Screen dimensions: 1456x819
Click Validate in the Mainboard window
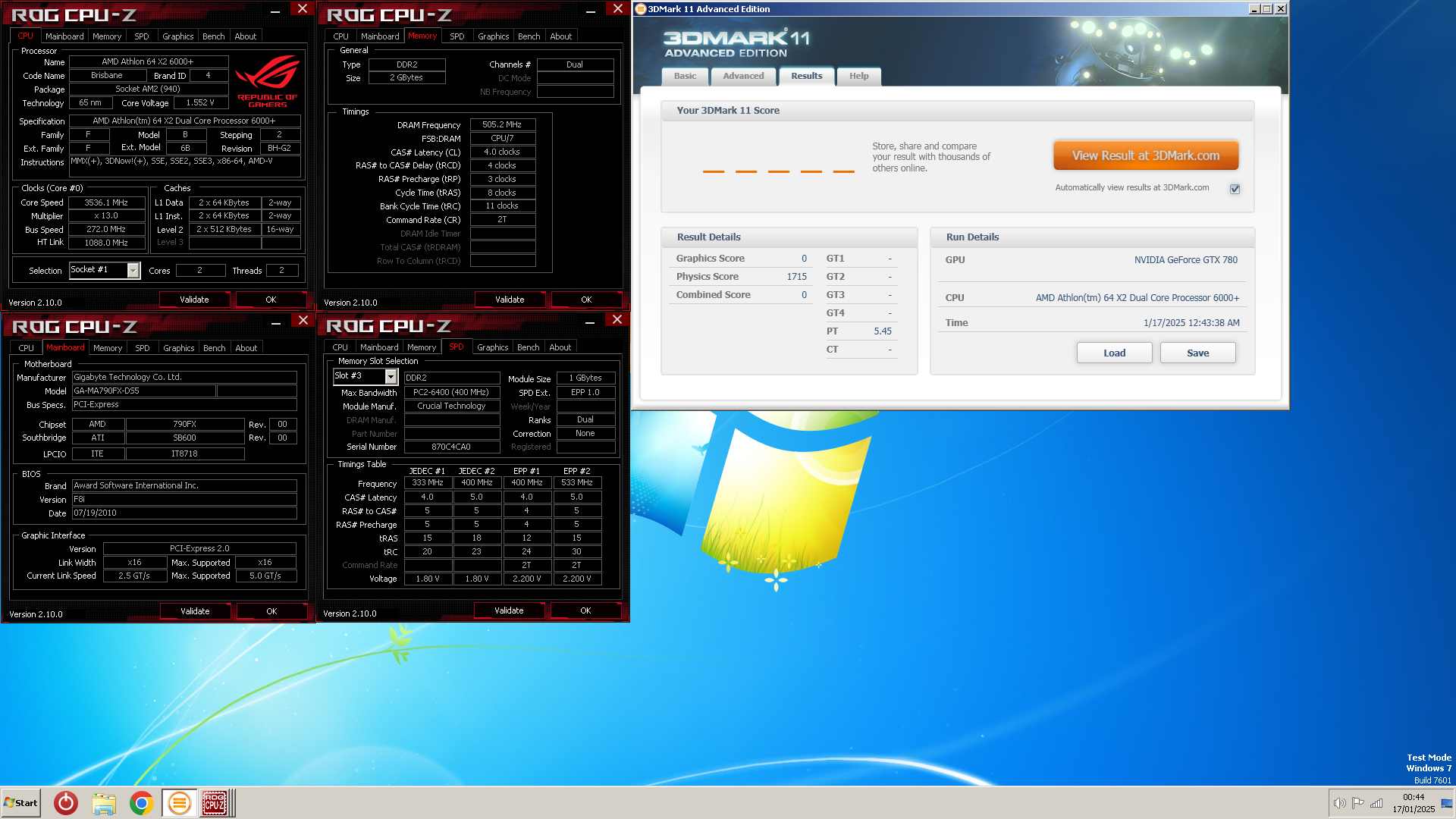[195, 611]
